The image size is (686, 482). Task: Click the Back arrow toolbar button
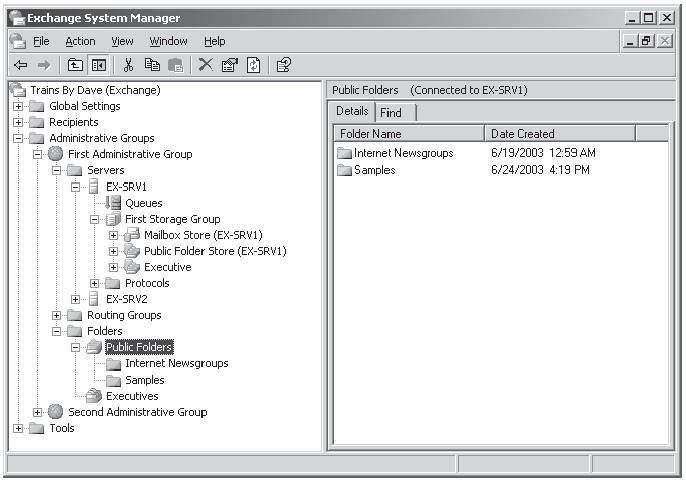coord(21,66)
